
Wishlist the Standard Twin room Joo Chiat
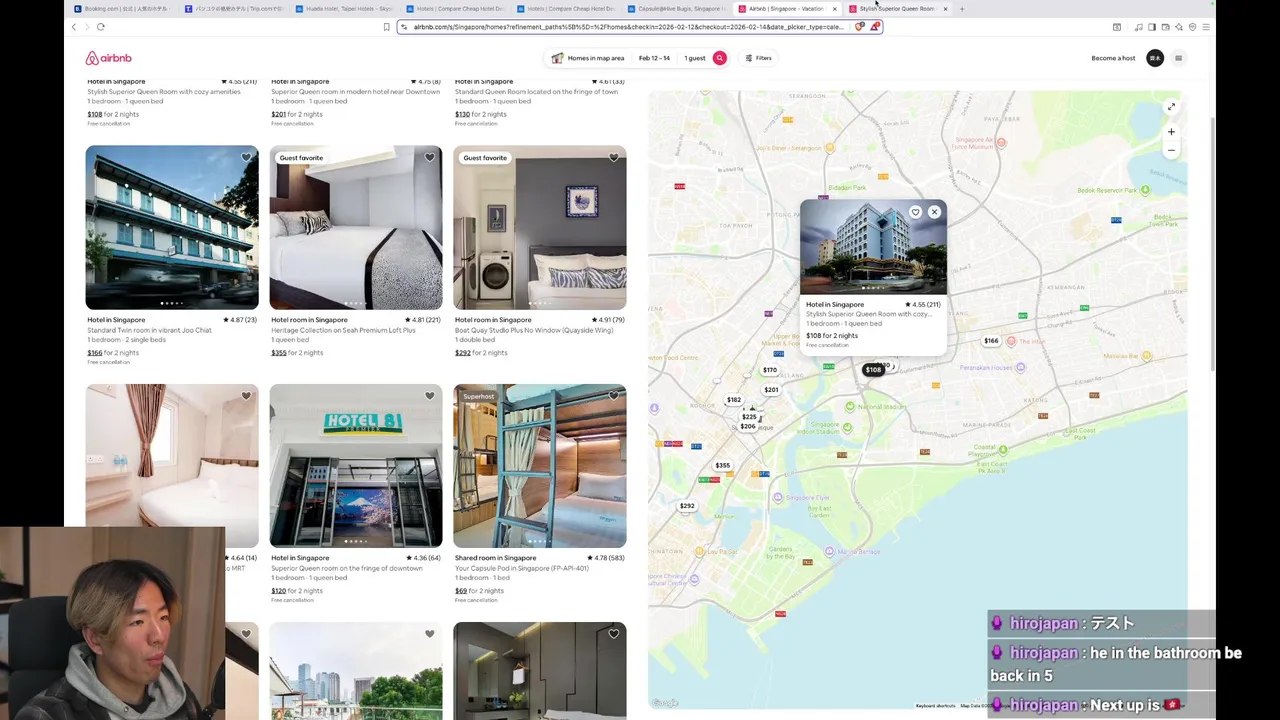pyautogui.click(x=246, y=158)
